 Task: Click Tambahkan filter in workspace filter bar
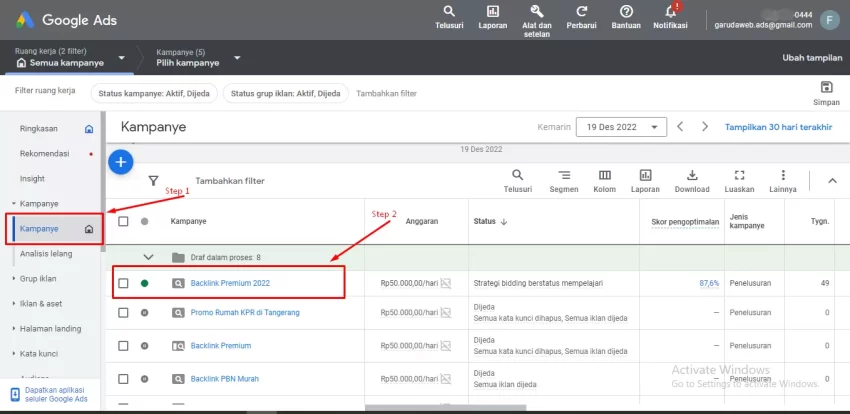pyautogui.click(x=387, y=93)
